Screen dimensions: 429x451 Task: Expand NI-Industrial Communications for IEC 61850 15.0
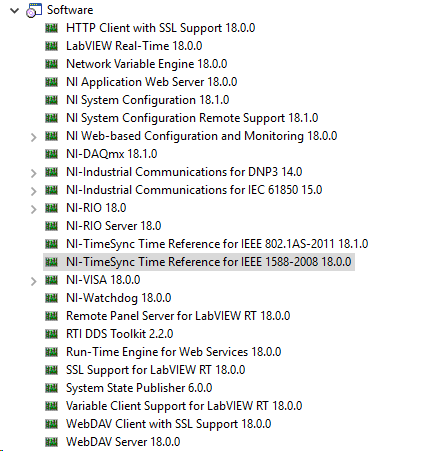(x=33, y=191)
